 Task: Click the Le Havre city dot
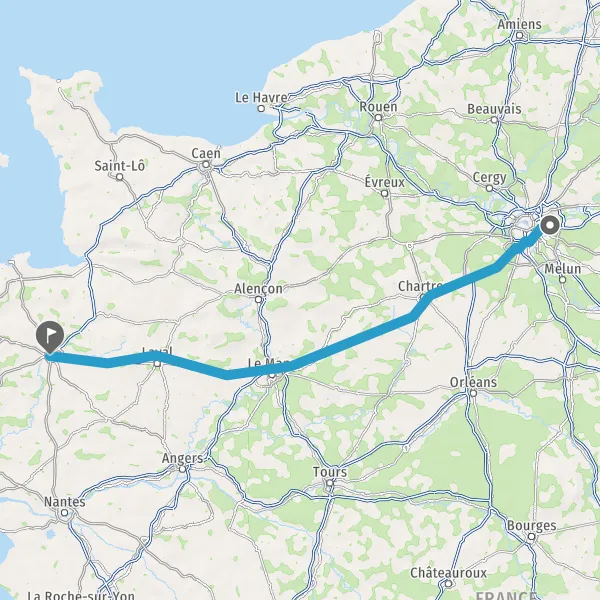tap(261, 108)
